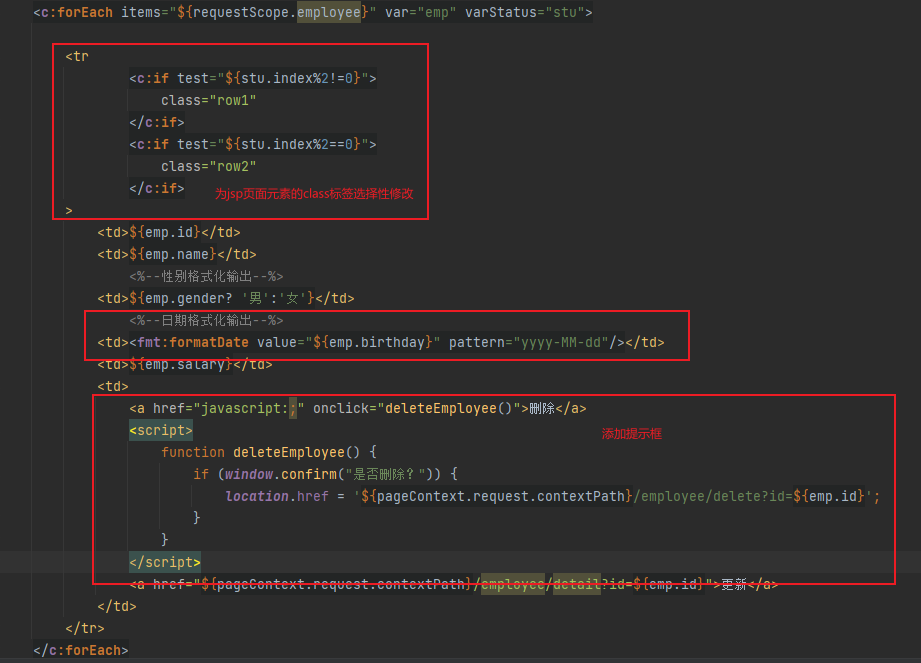
Task: Click the 更新 link text in the code
Action: click(x=734, y=584)
